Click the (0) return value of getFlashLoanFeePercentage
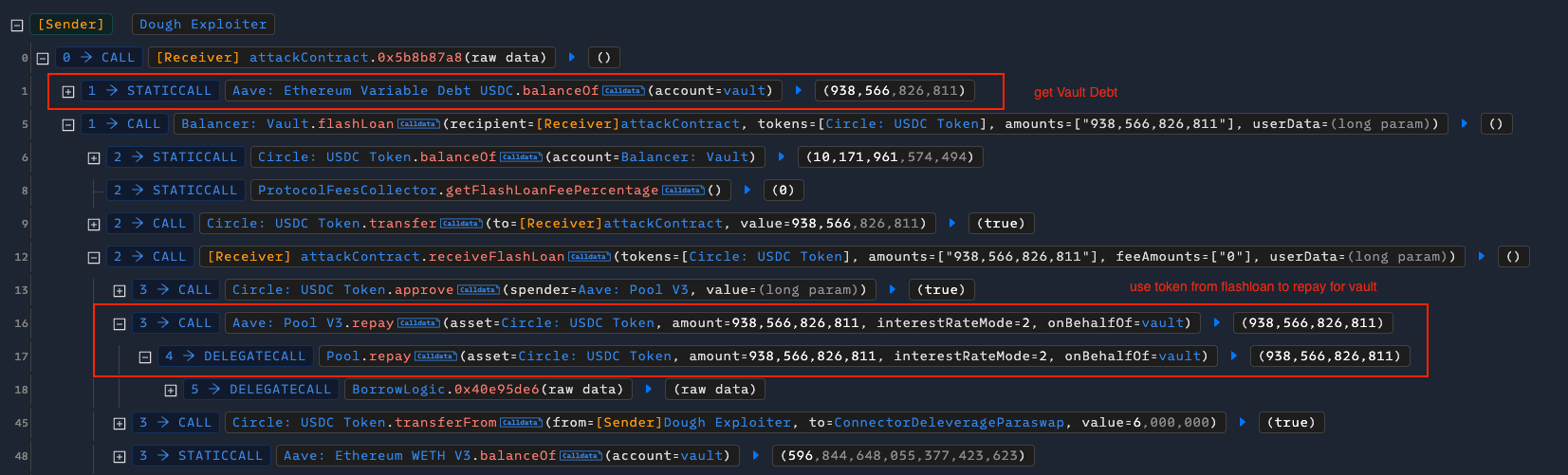The width and height of the screenshot is (1568, 475). click(783, 191)
